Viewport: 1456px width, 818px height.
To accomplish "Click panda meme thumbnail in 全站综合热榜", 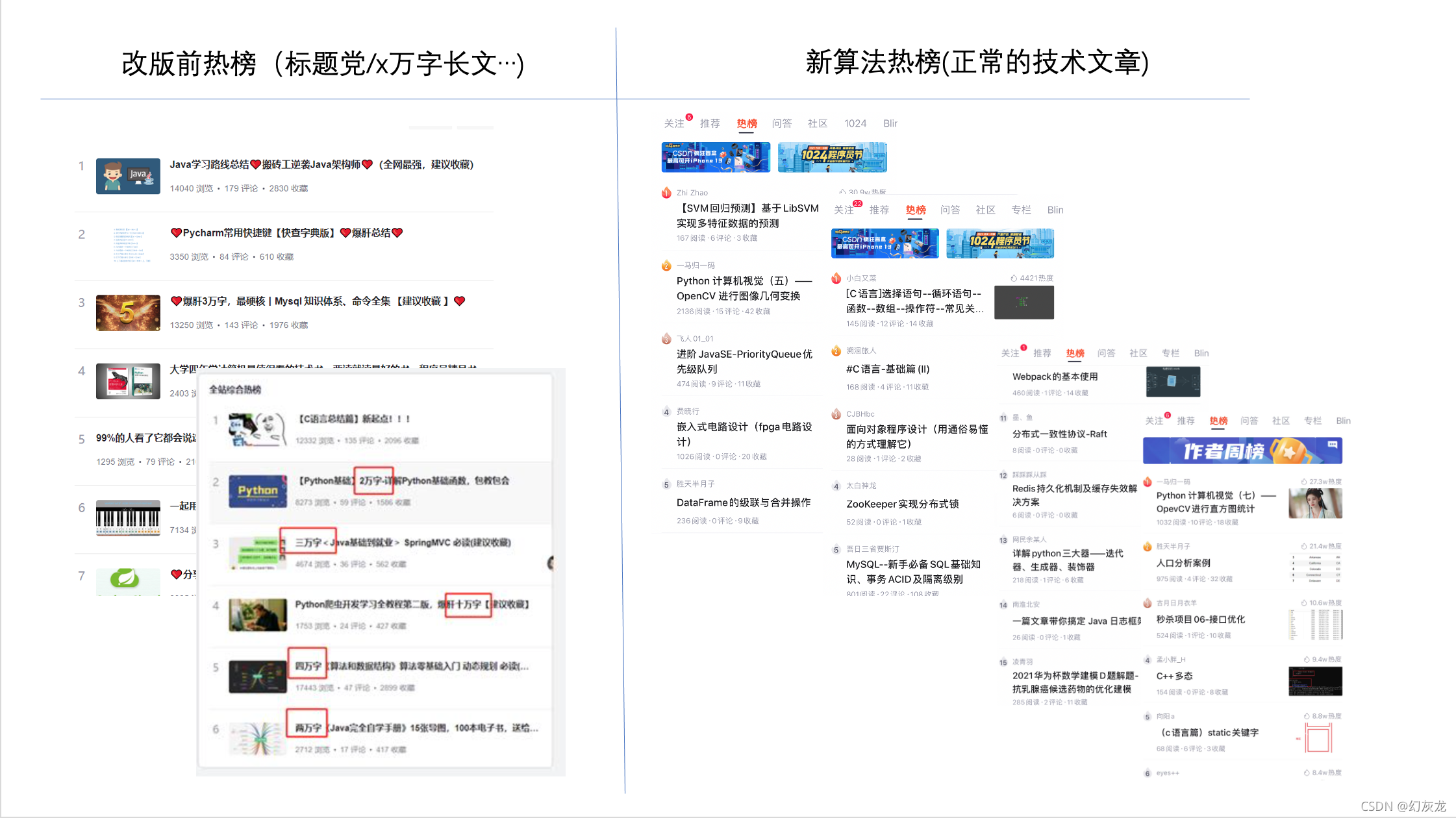I will click(258, 430).
